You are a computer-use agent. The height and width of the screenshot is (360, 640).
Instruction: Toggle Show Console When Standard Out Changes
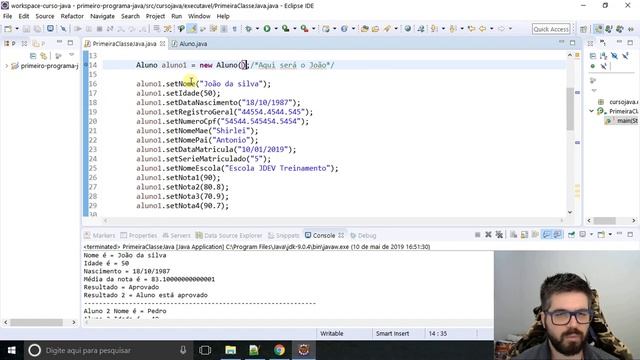pos(546,235)
